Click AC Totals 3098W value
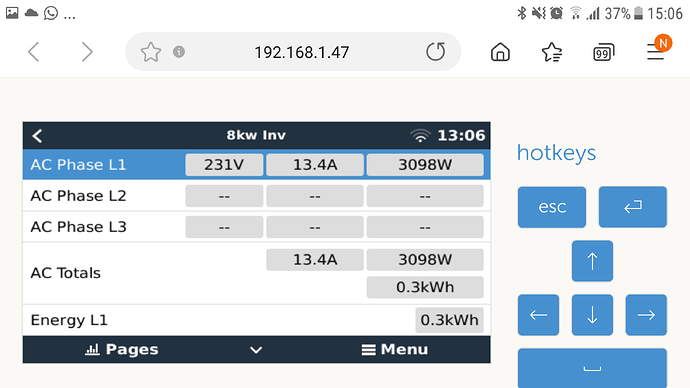Screen dimensions: 690x388 425,260
